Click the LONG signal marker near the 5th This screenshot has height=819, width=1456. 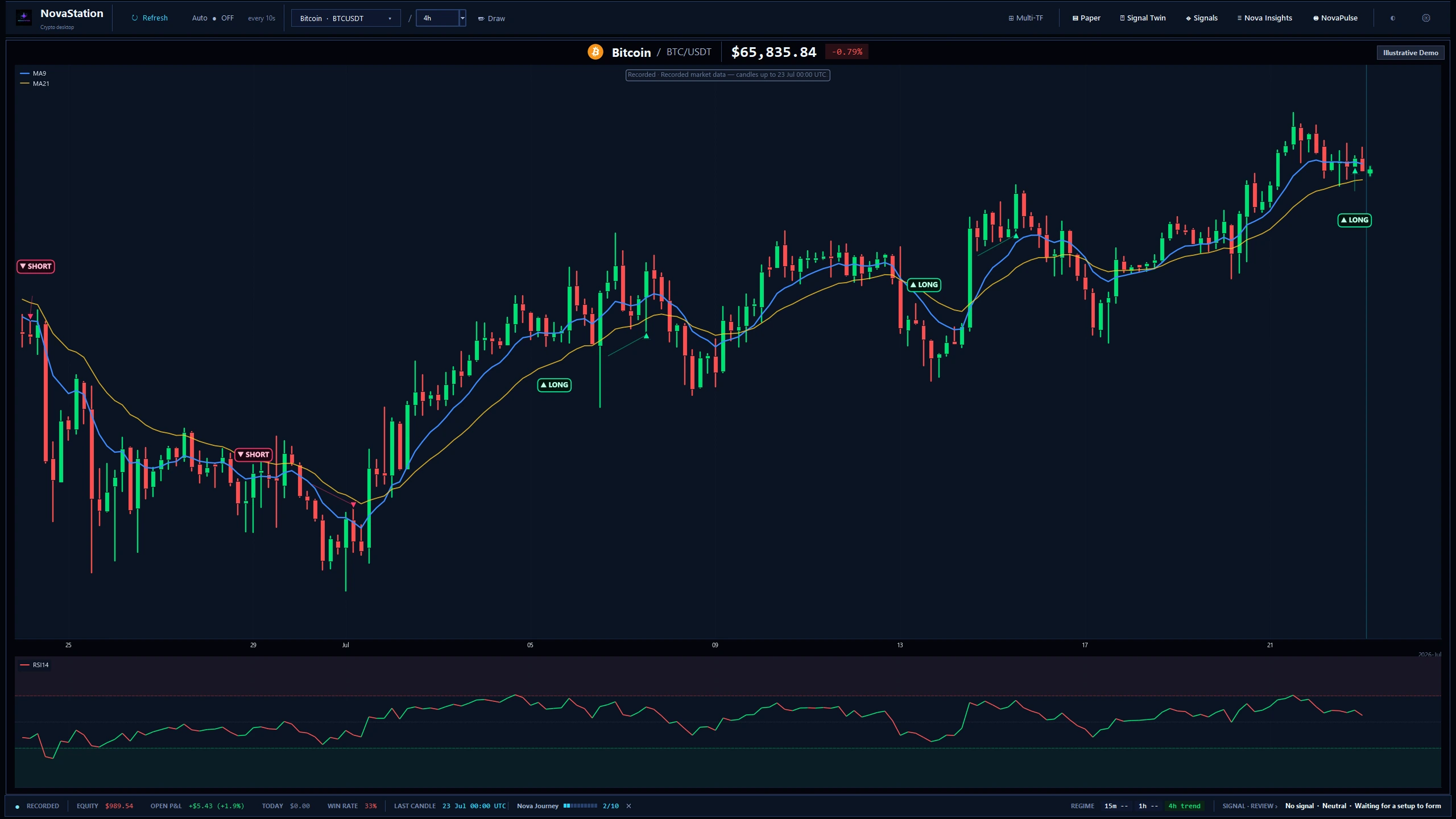[x=555, y=385]
